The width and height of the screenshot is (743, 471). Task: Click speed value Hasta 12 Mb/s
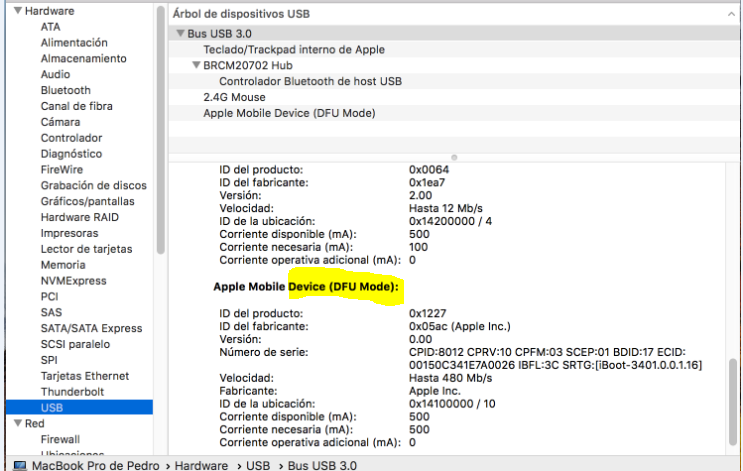point(446,208)
